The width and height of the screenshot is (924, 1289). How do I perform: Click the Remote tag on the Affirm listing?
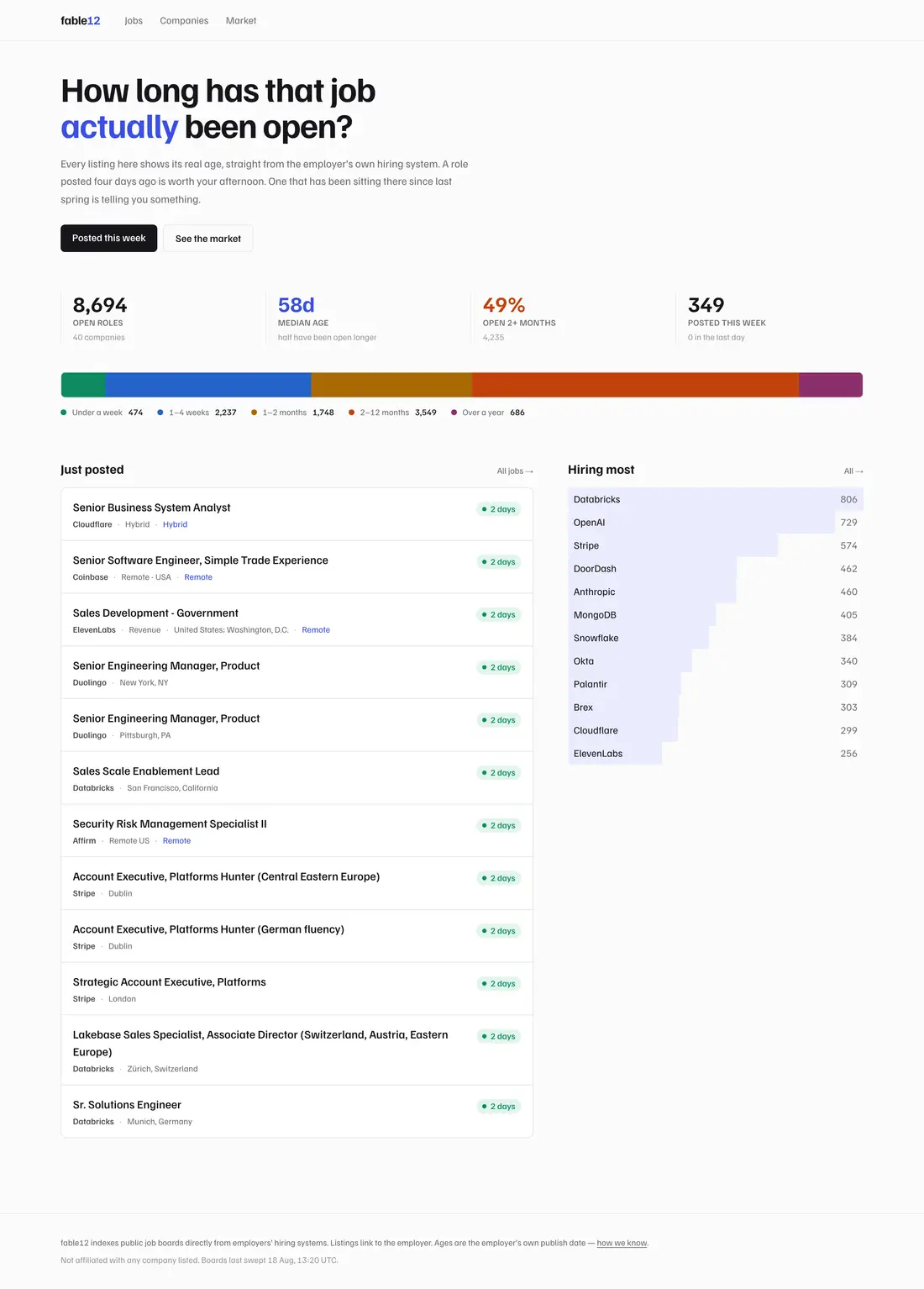[176, 841]
